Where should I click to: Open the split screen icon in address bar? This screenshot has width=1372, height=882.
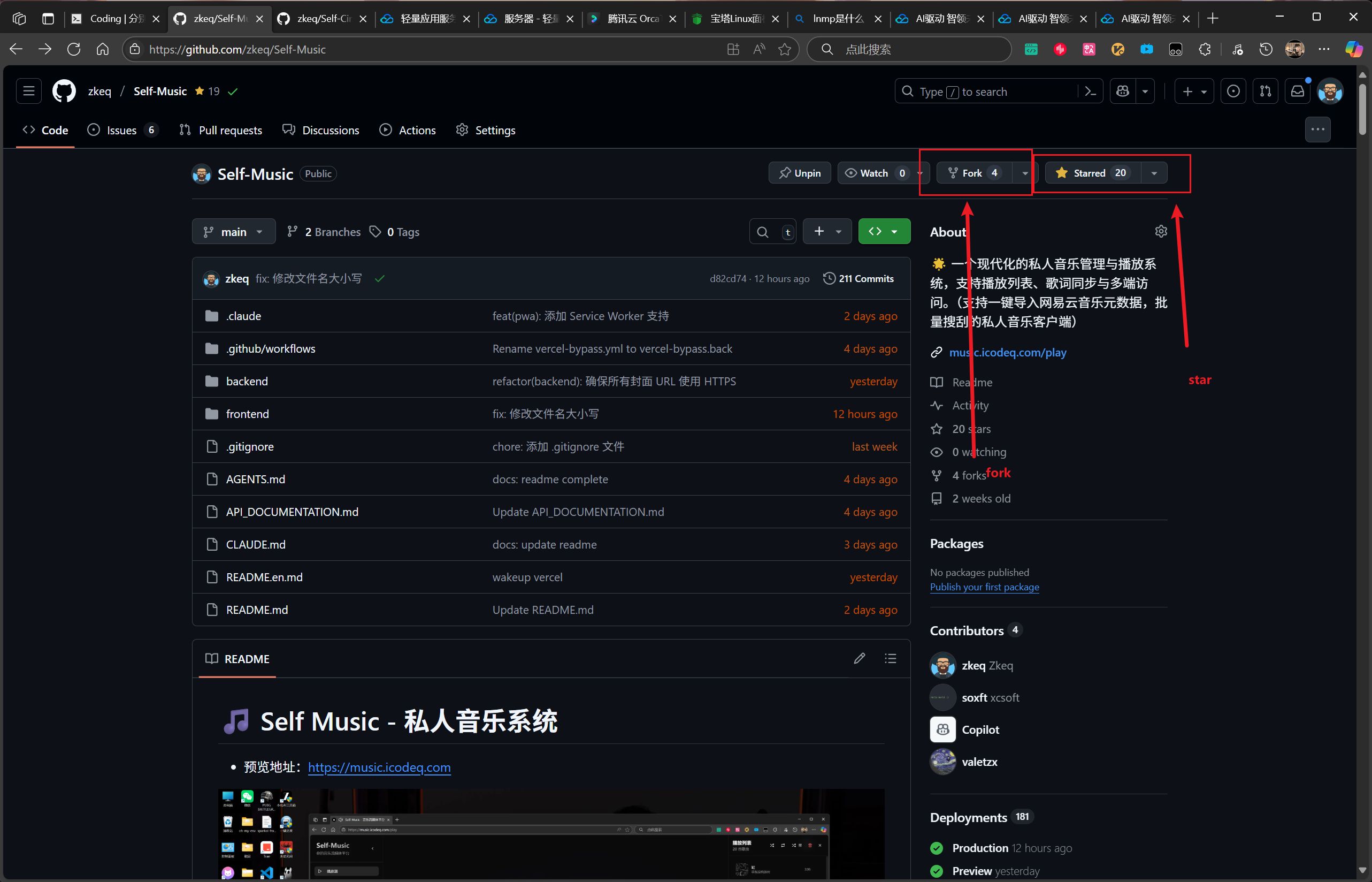tap(733, 49)
